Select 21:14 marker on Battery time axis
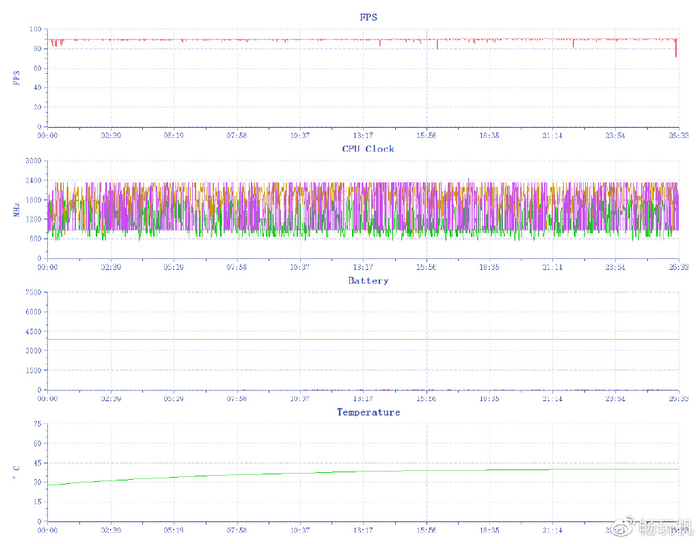 pos(552,398)
